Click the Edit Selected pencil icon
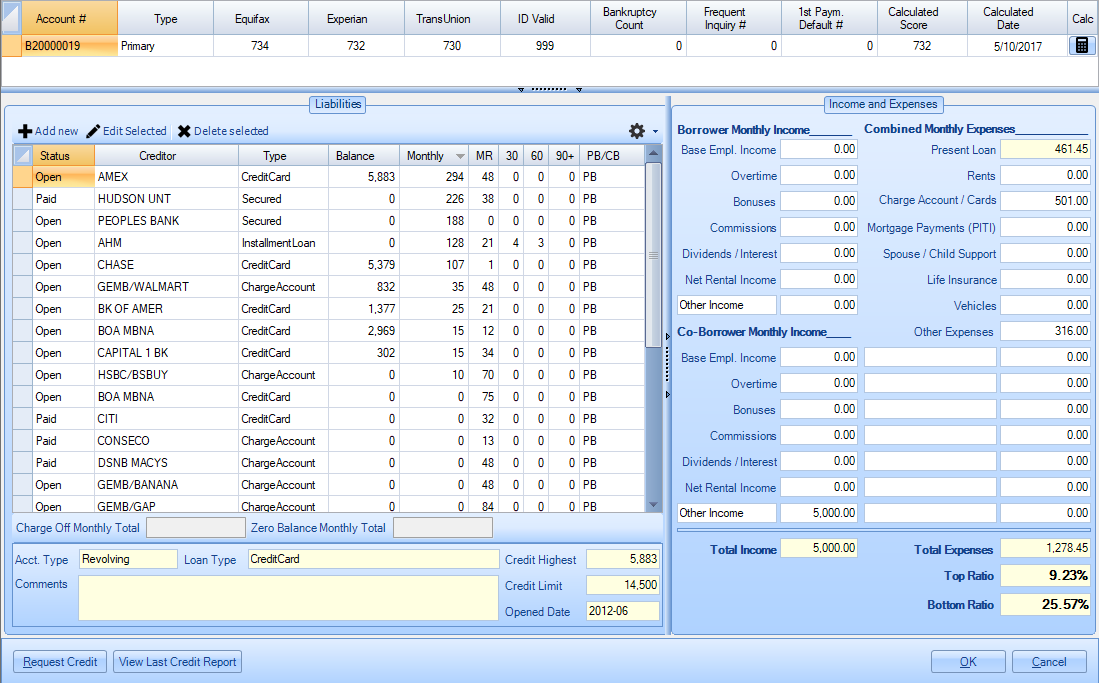1099x683 pixels. tap(93, 131)
